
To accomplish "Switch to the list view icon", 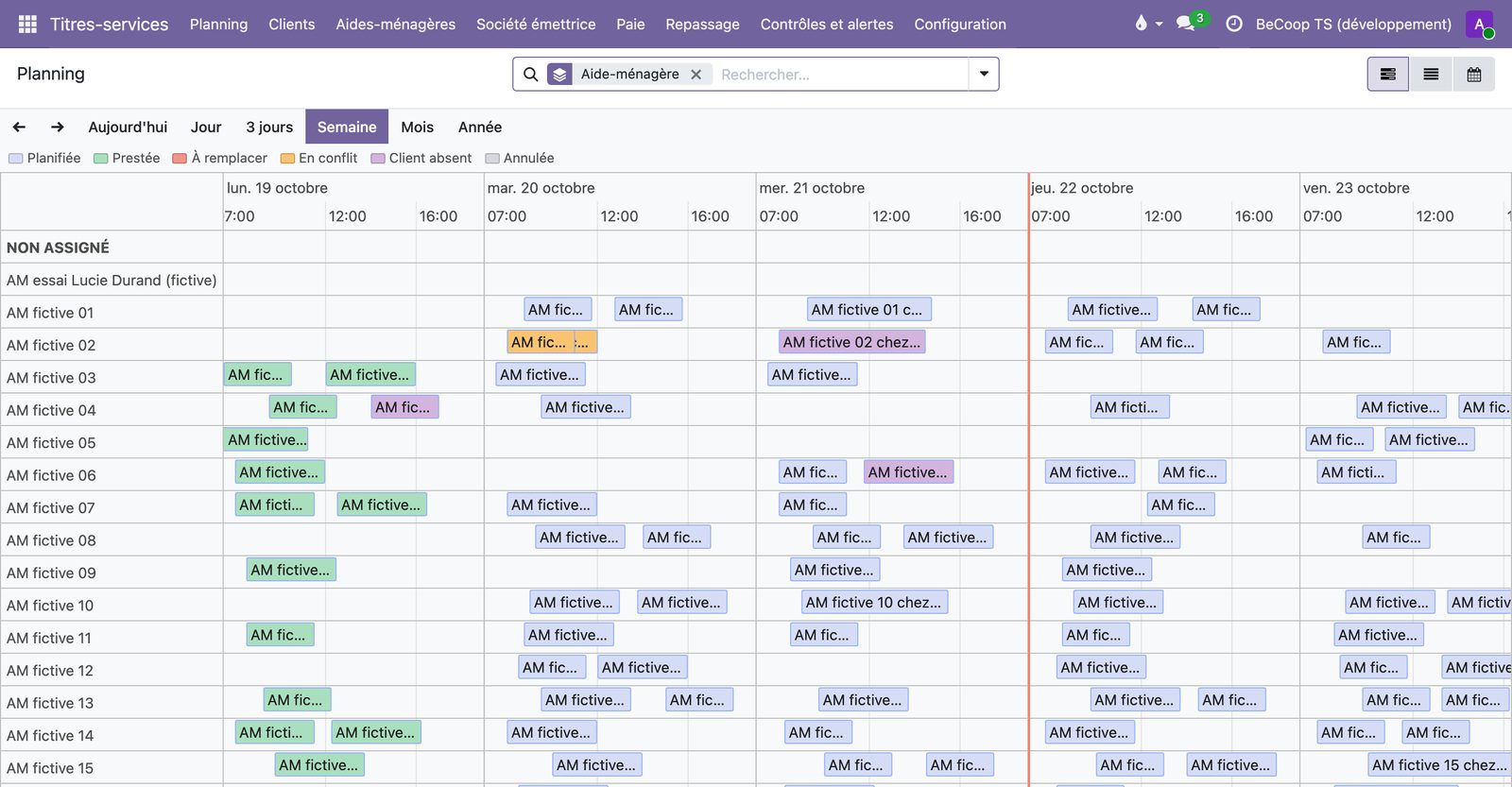I will (x=1432, y=75).
